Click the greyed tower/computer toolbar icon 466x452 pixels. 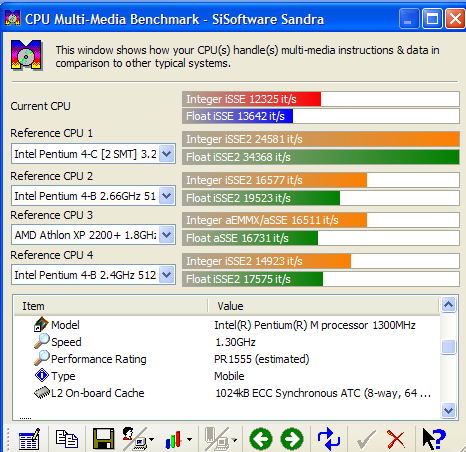pyautogui.click(x=217, y=439)
